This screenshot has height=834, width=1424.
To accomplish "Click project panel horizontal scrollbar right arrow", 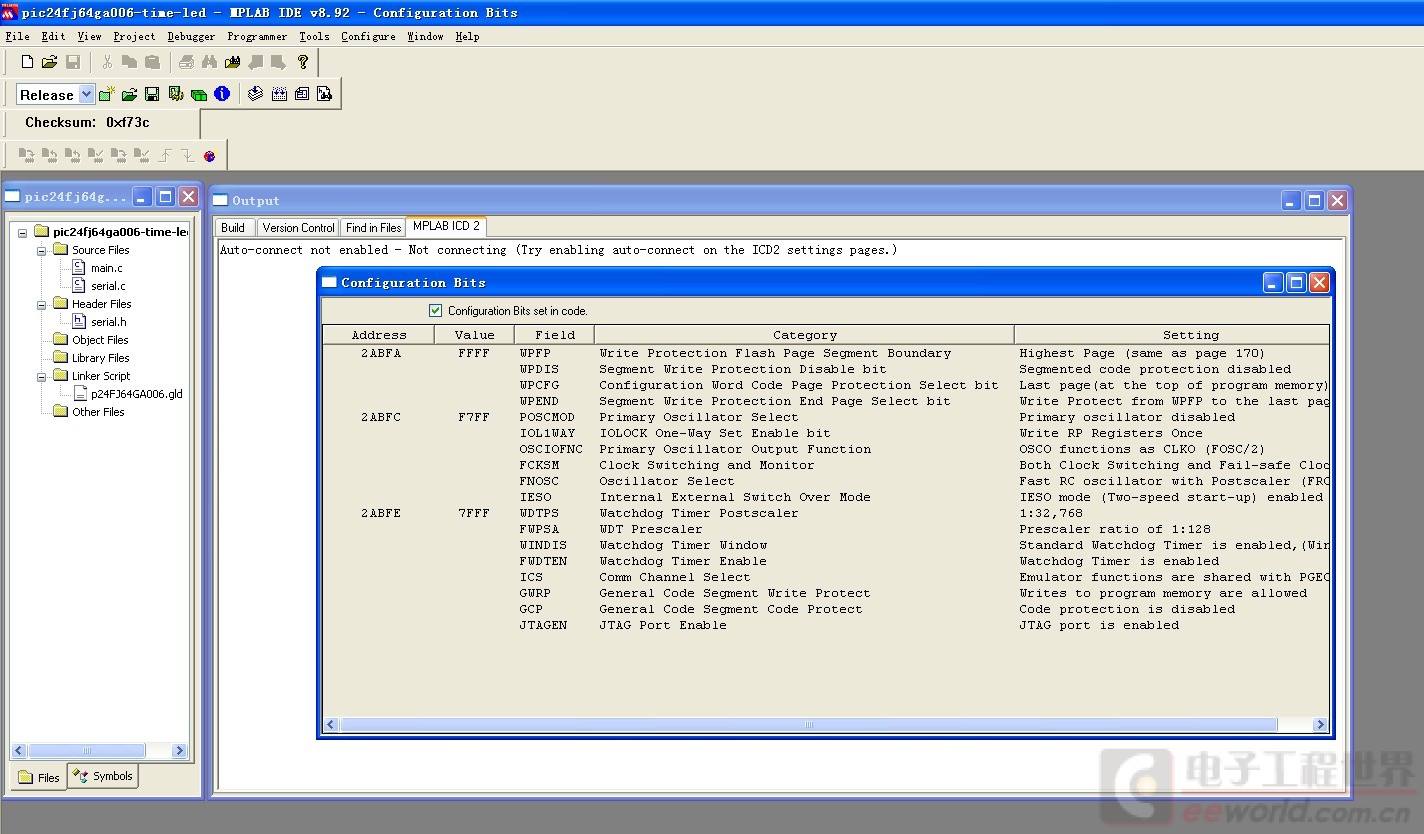I will 180,750.
